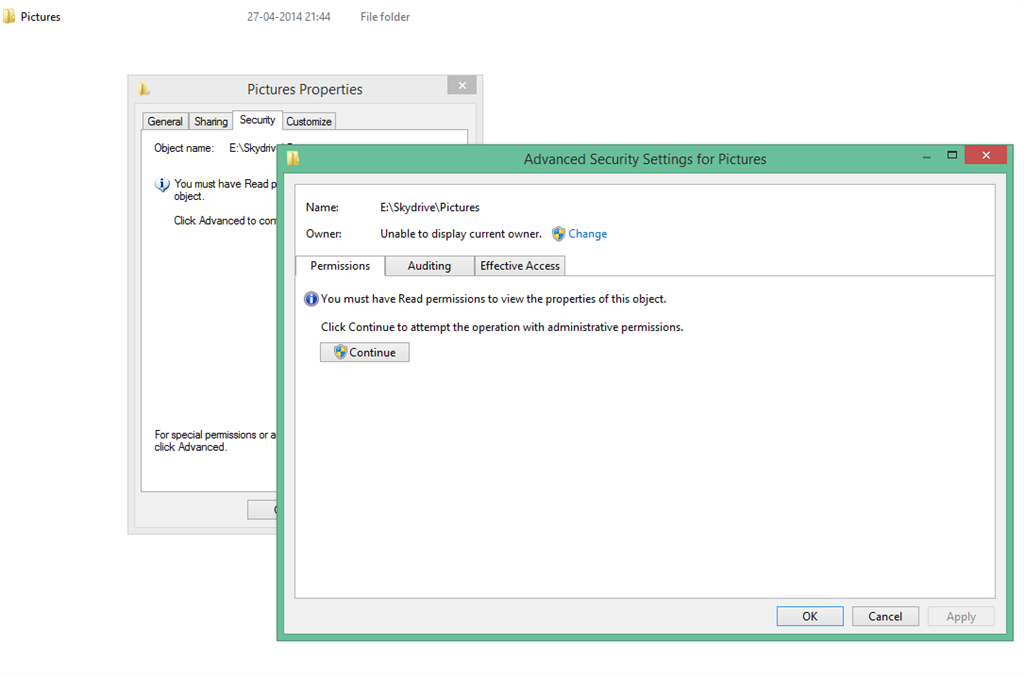
Task: Click Continue with administrative permissions
Action: click(364, 353)
